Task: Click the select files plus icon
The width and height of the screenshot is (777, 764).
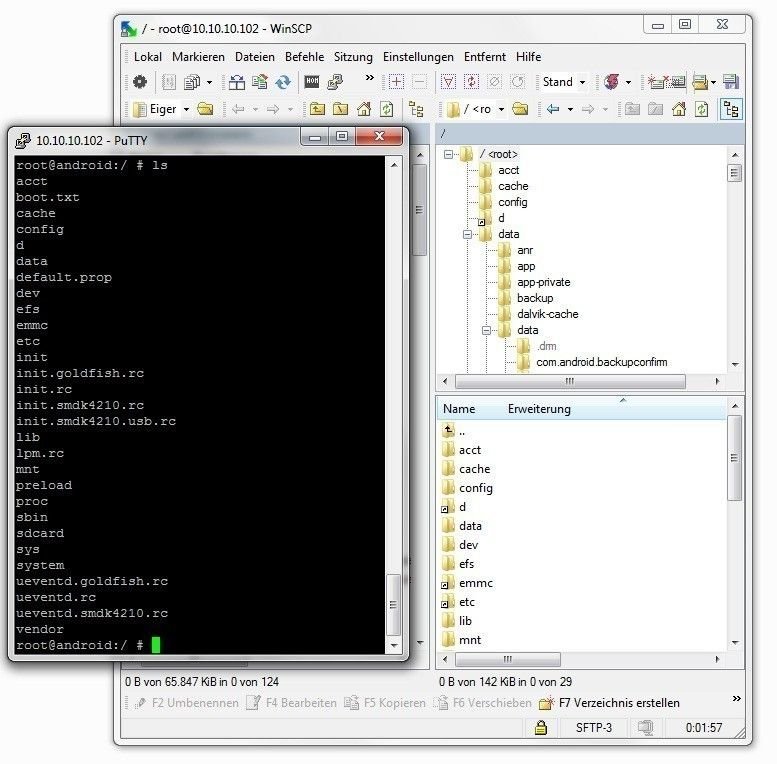Action: 396,82
